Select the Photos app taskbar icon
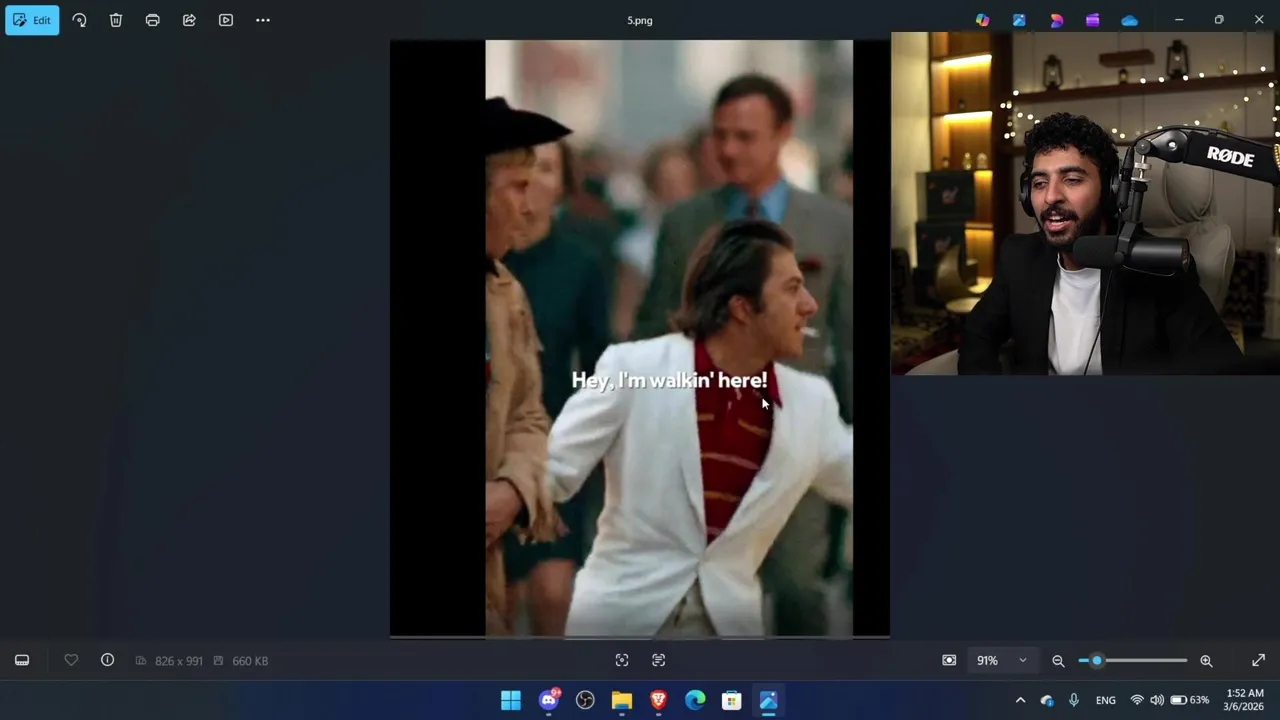 (768, 700)
